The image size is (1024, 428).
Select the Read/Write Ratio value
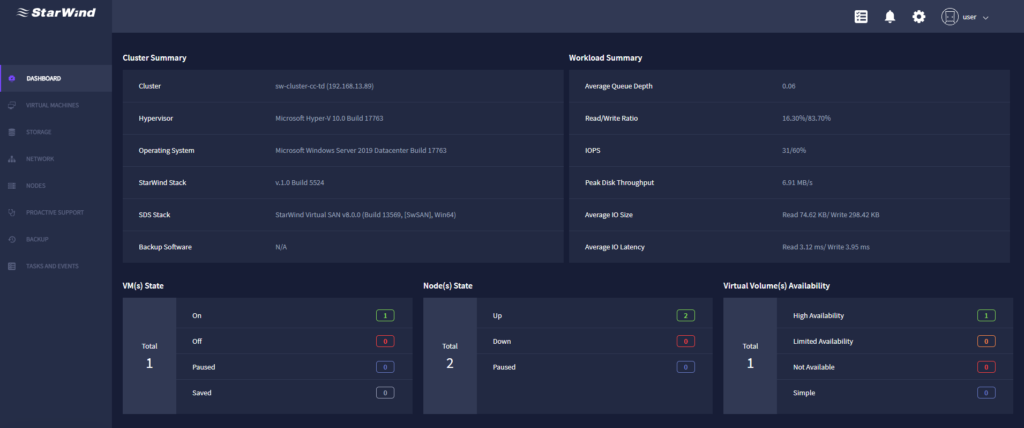(807, 118)
